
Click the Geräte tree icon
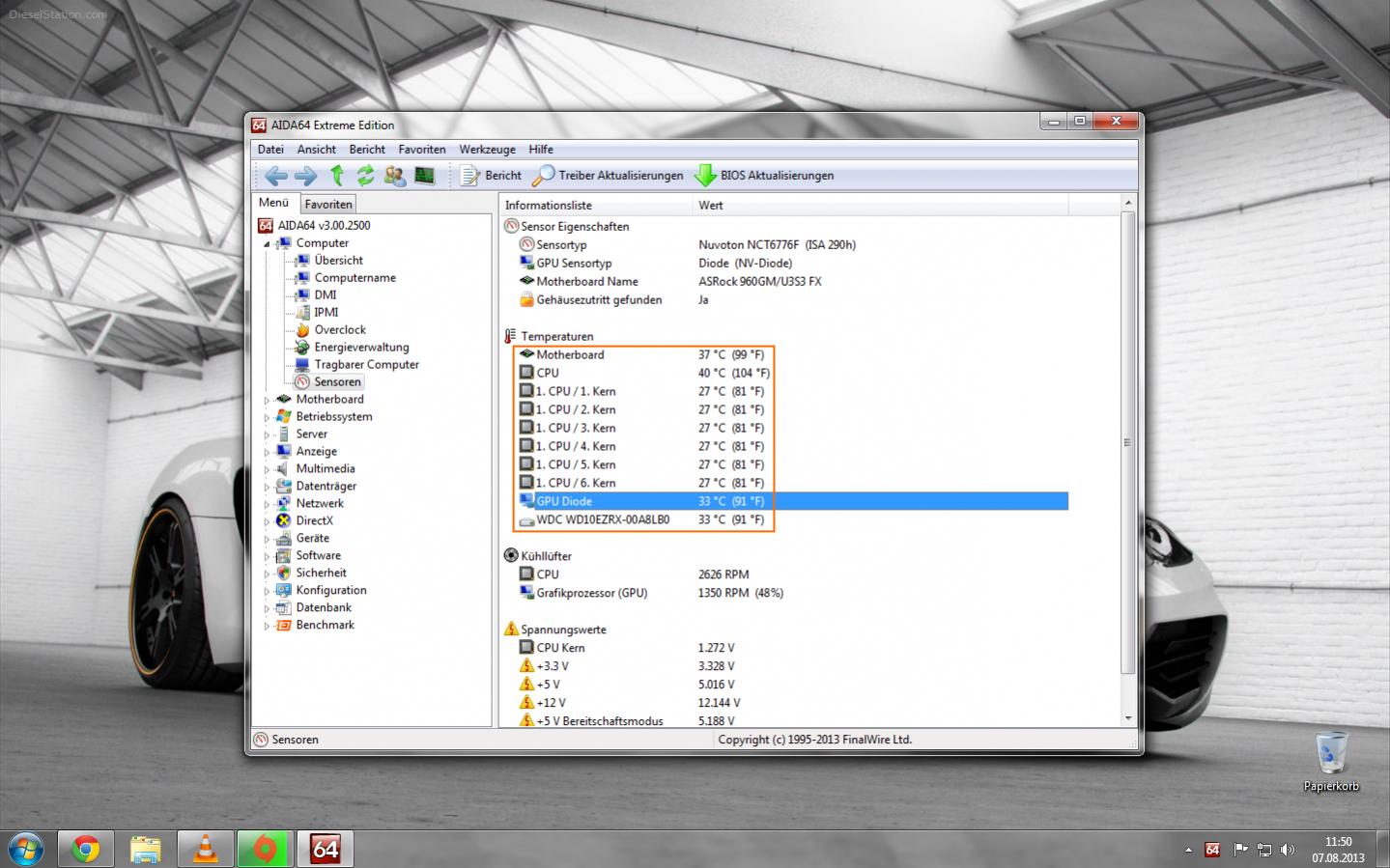[x=284, y=539]
